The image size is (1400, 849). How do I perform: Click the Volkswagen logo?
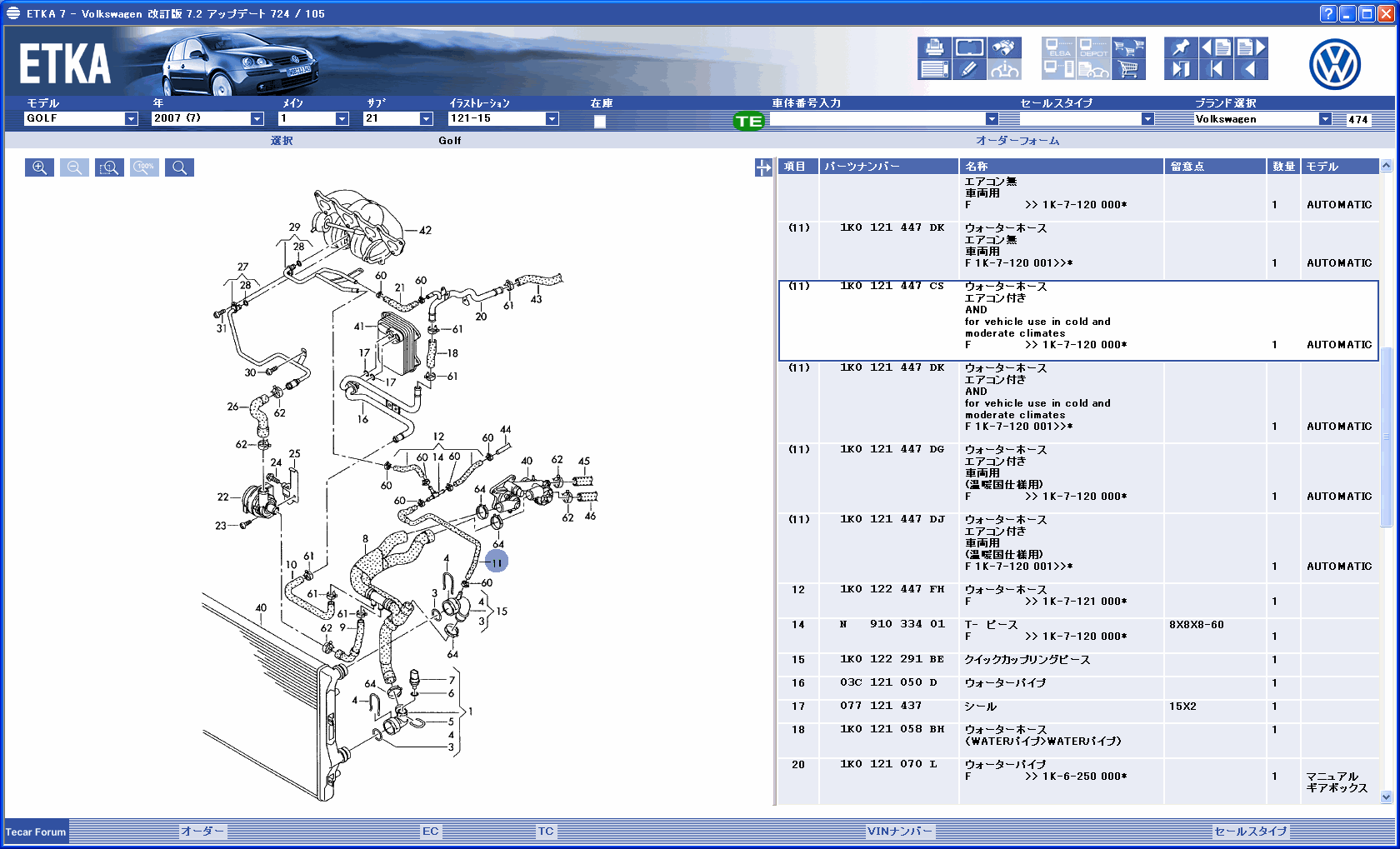tap(1334, 65)
